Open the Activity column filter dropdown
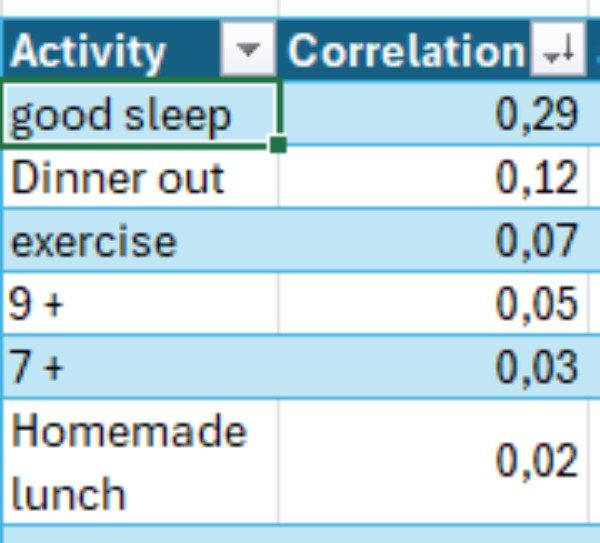The height and width of the screenshot is (543, 600). (x=250, y=51)
